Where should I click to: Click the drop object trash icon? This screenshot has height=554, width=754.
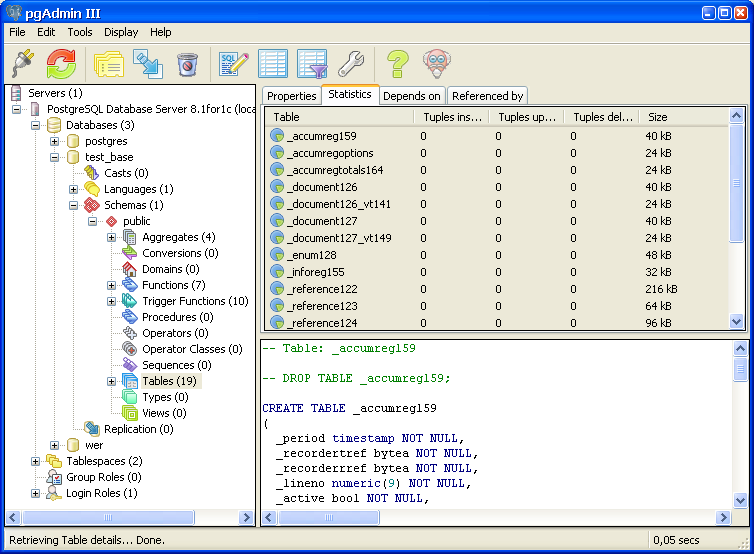[187, 64]
